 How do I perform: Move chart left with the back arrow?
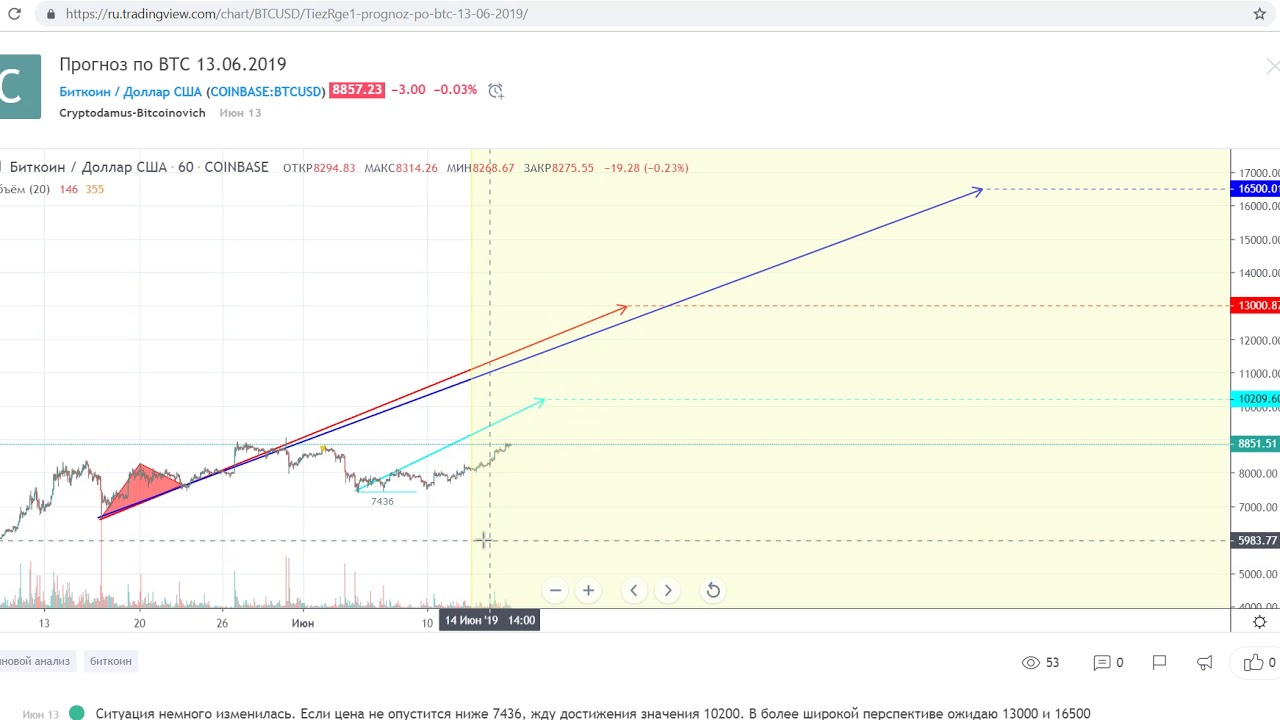(x=633, y=590)
